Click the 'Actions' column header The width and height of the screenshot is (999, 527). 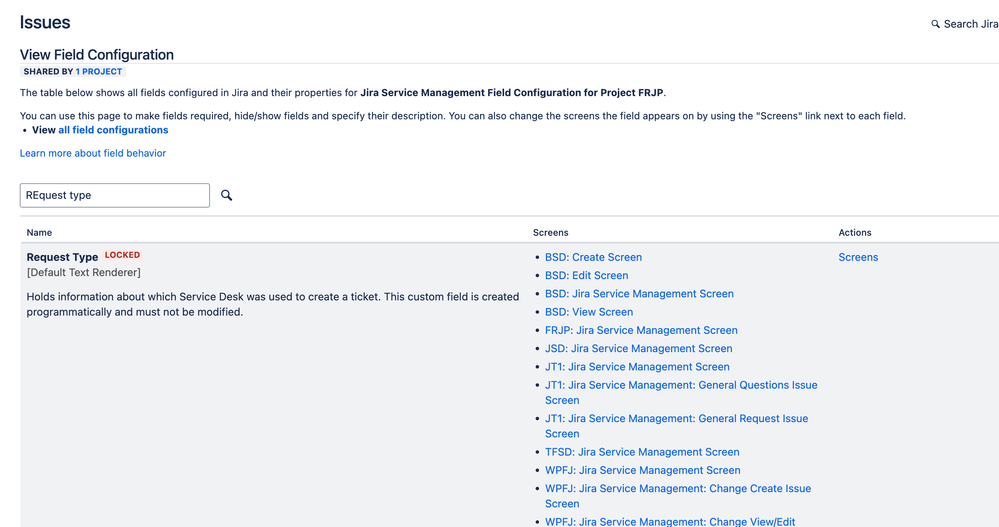[855, 233]
